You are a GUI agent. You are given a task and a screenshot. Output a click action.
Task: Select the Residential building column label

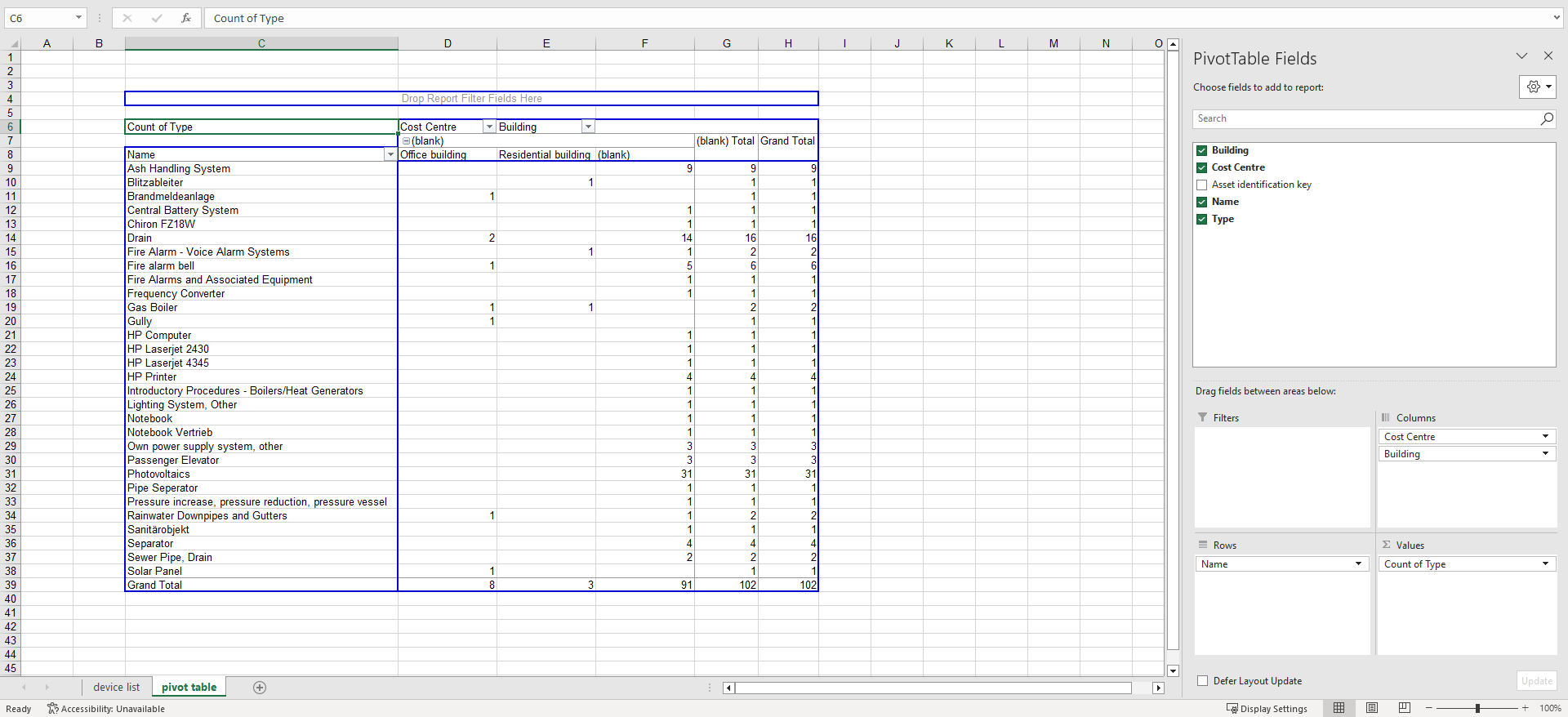545,154
